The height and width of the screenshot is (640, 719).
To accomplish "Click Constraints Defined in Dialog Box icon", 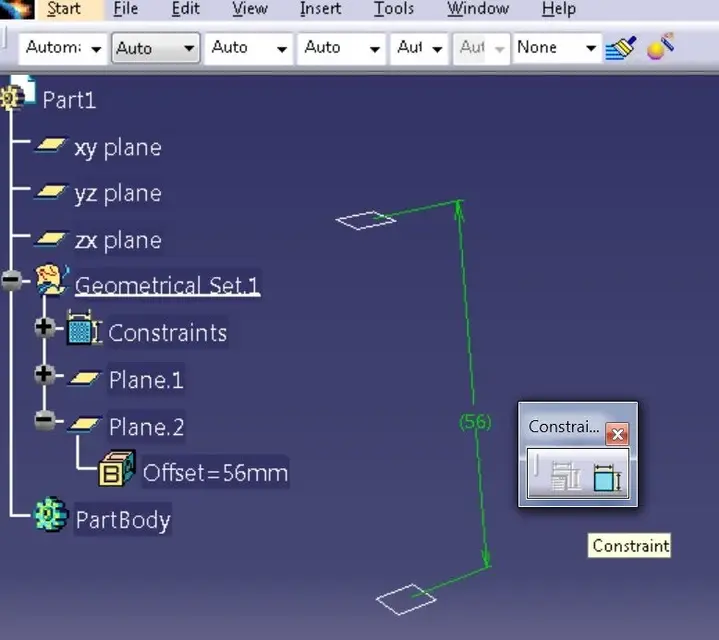I will pos(565,476).
